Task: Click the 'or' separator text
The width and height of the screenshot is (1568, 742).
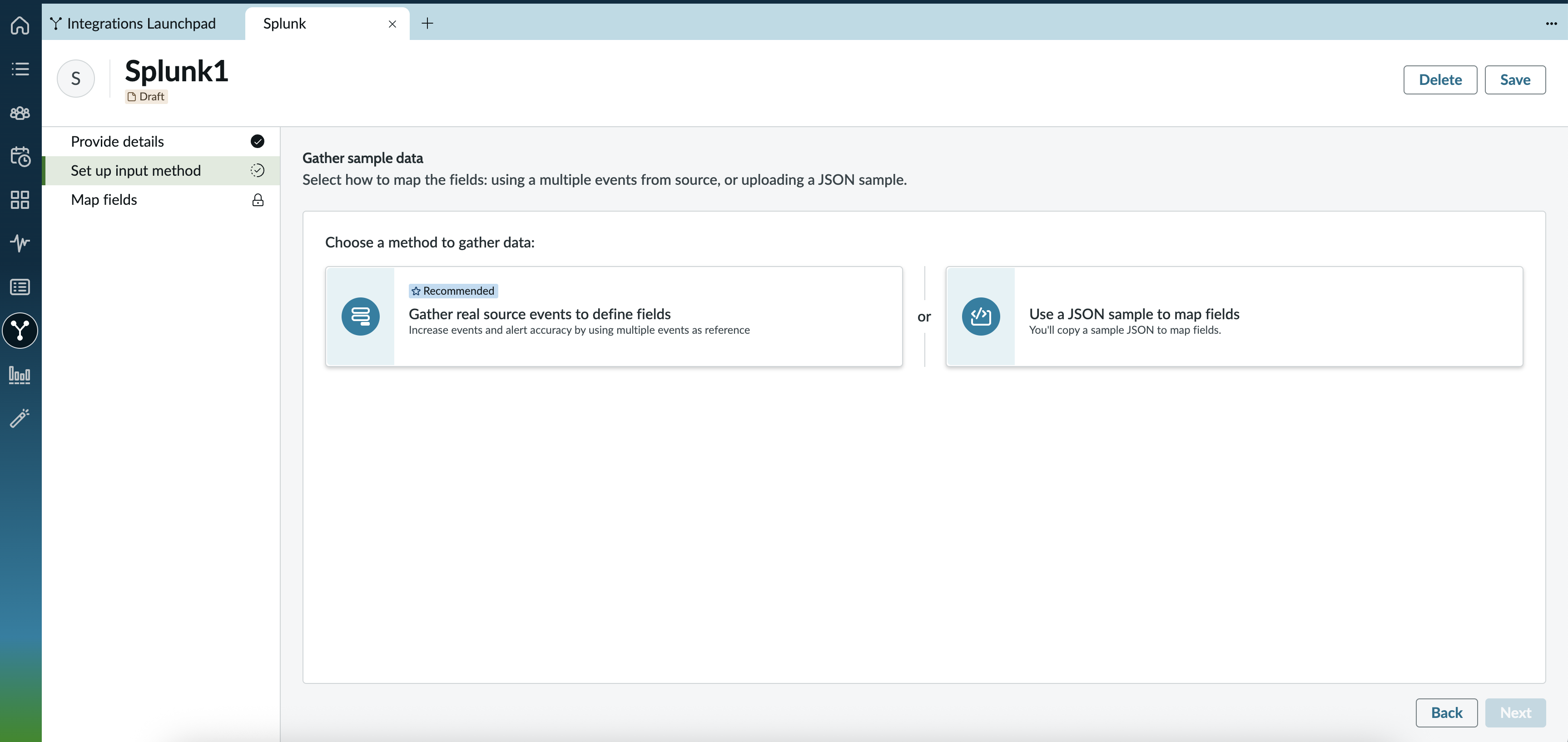Action: tap(924, 317)
